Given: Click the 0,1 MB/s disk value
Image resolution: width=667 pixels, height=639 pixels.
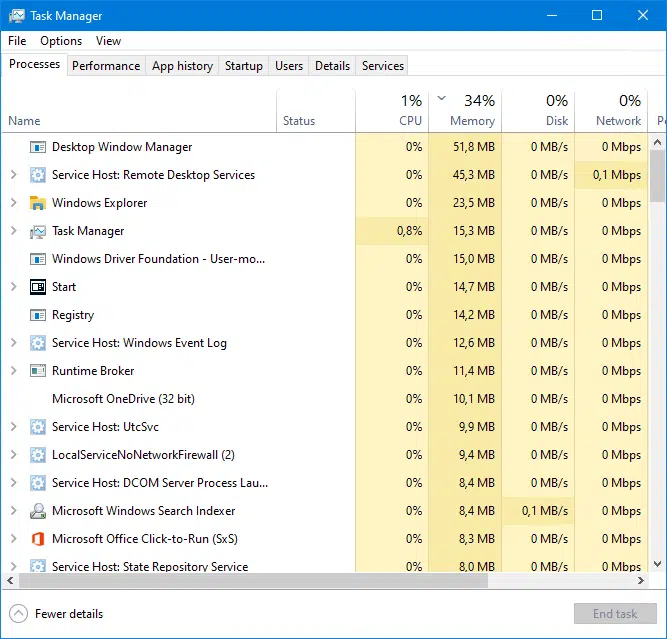Looking at the screenshot, I should 545,511.
